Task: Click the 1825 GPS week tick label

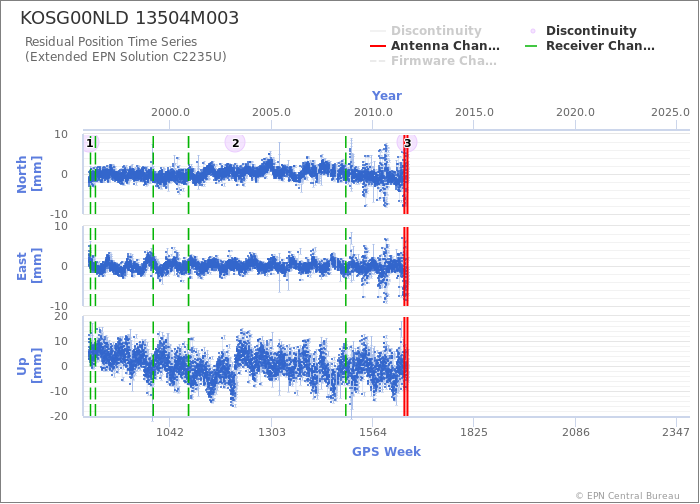Action: click(474, 432)
